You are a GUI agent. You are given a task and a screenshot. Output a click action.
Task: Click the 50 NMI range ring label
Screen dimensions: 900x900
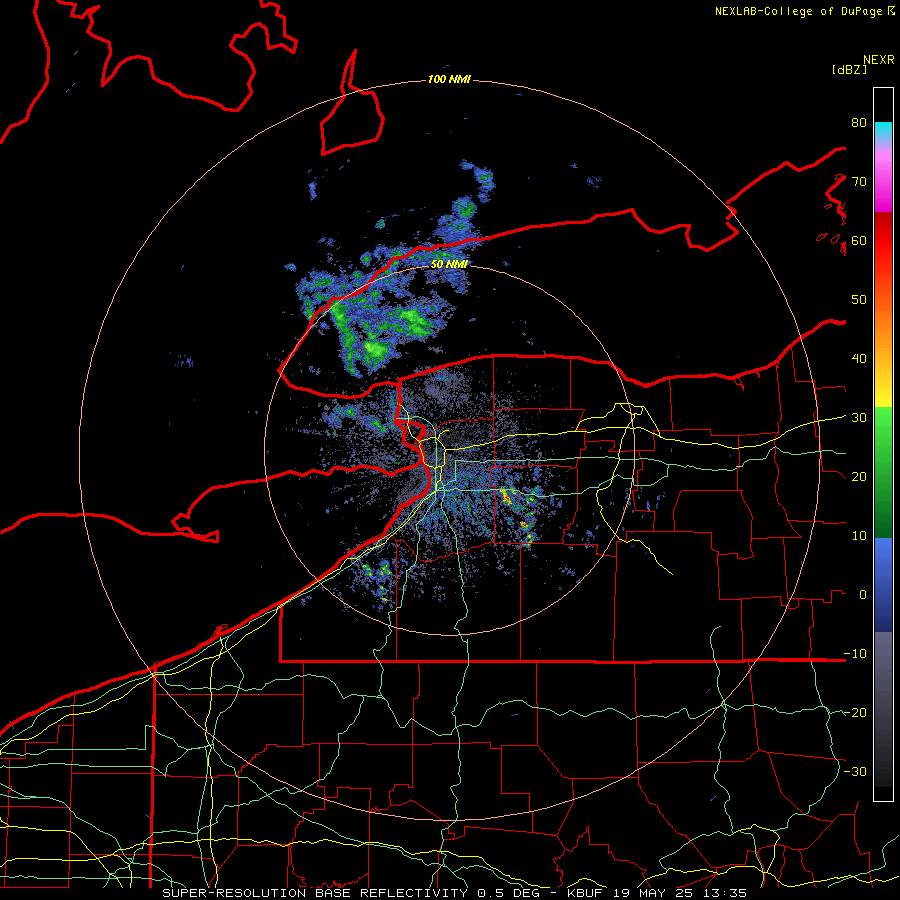449,264
